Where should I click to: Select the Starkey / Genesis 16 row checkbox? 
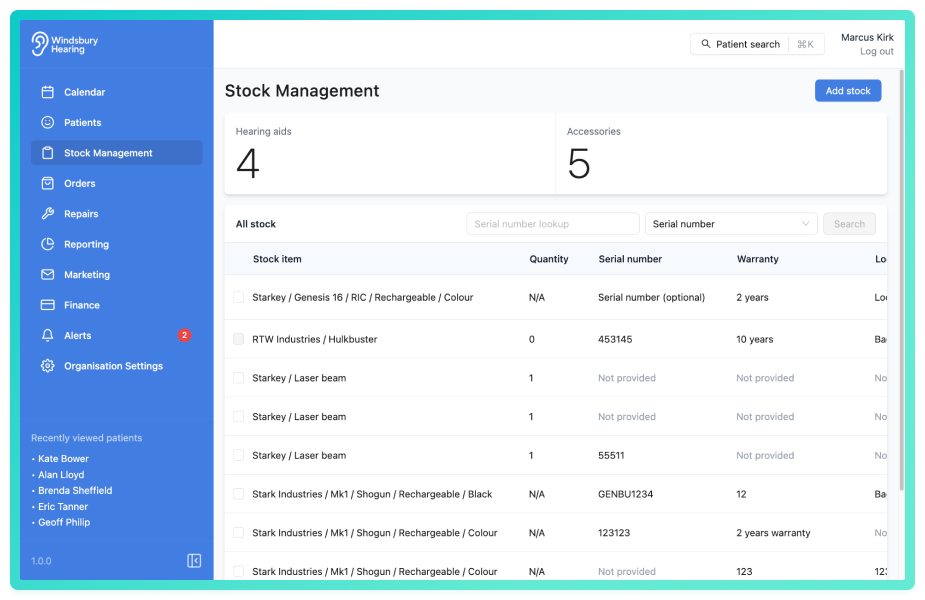click(238, 297)
